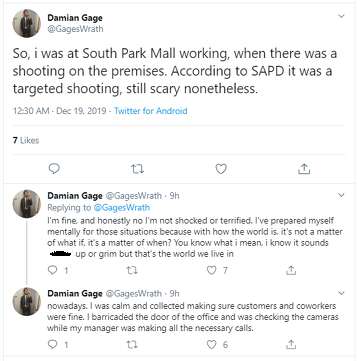The width and height of the screenshot is (360, 361).
Task: View the 7 Likes list
Action: point(26,140)
